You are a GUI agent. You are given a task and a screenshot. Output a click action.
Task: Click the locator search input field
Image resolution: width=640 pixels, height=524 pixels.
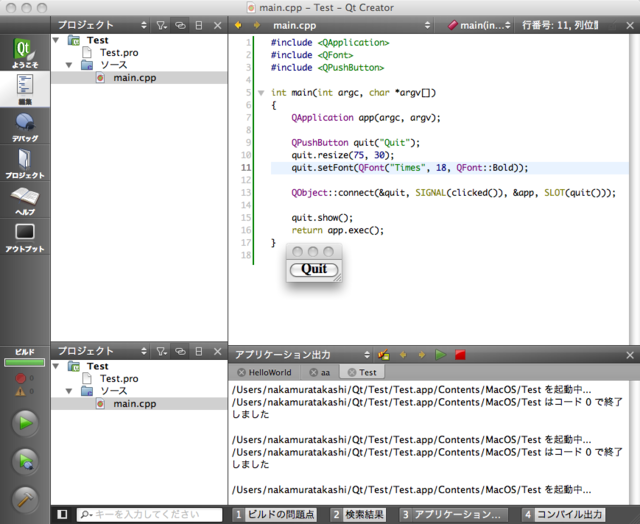pyautogui.click(x=149, y=514)
